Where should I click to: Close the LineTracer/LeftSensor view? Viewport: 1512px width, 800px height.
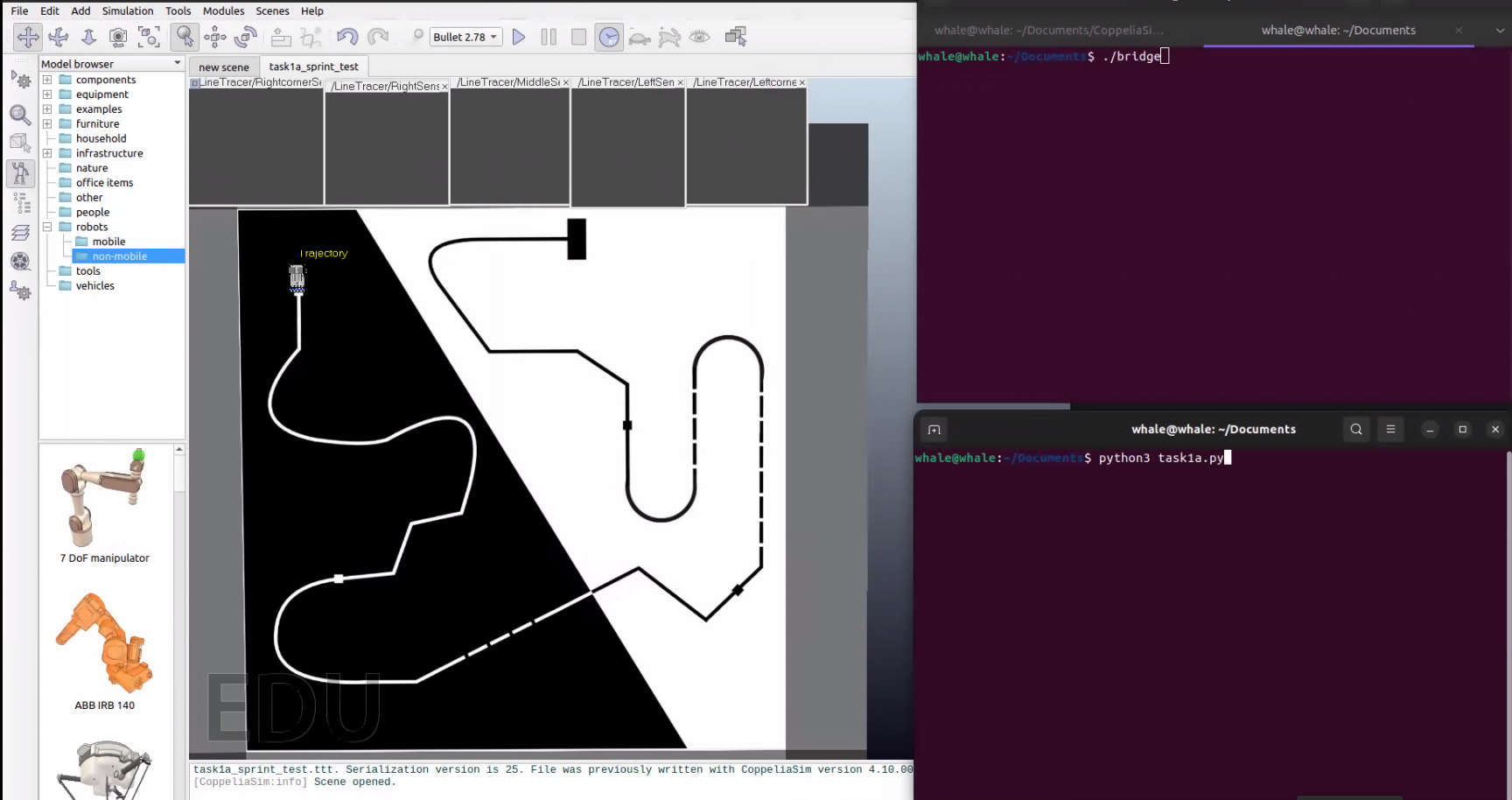point(680,82)
